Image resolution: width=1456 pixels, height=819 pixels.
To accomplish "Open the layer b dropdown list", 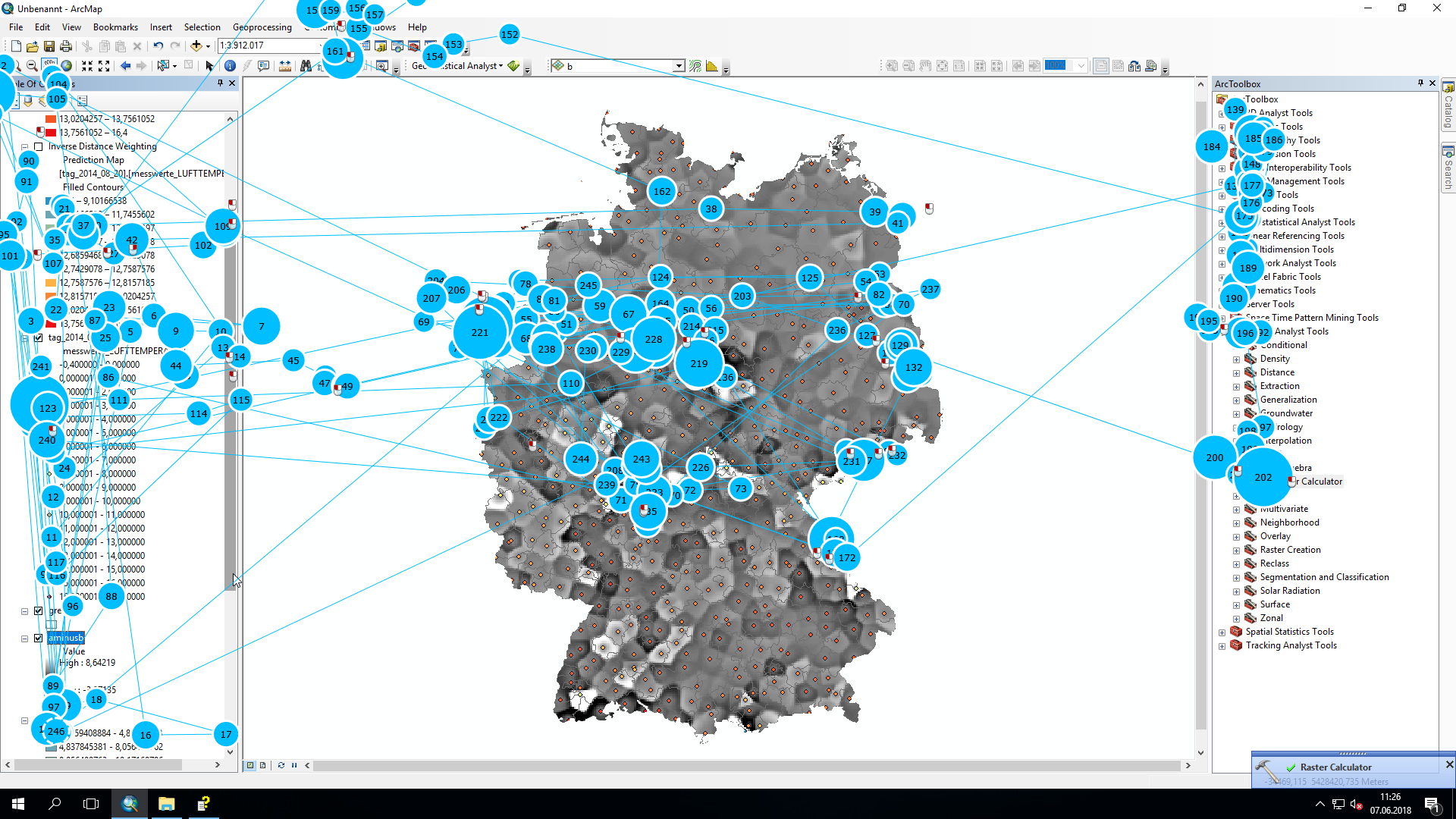I will tap(679, 66).
